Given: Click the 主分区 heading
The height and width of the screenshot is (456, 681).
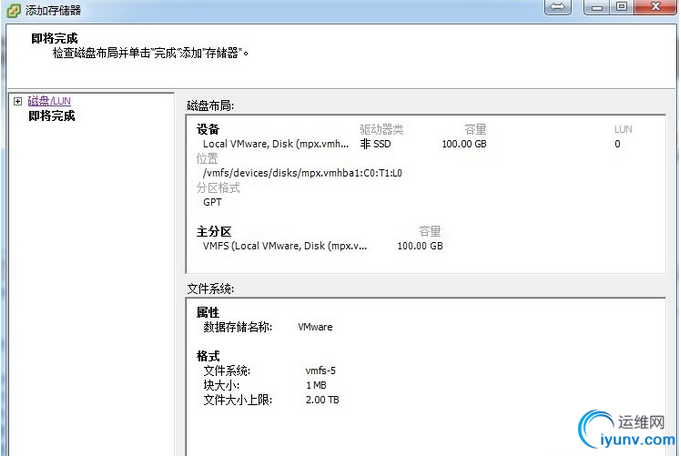Looking at the screenshot, I should 214,231.
